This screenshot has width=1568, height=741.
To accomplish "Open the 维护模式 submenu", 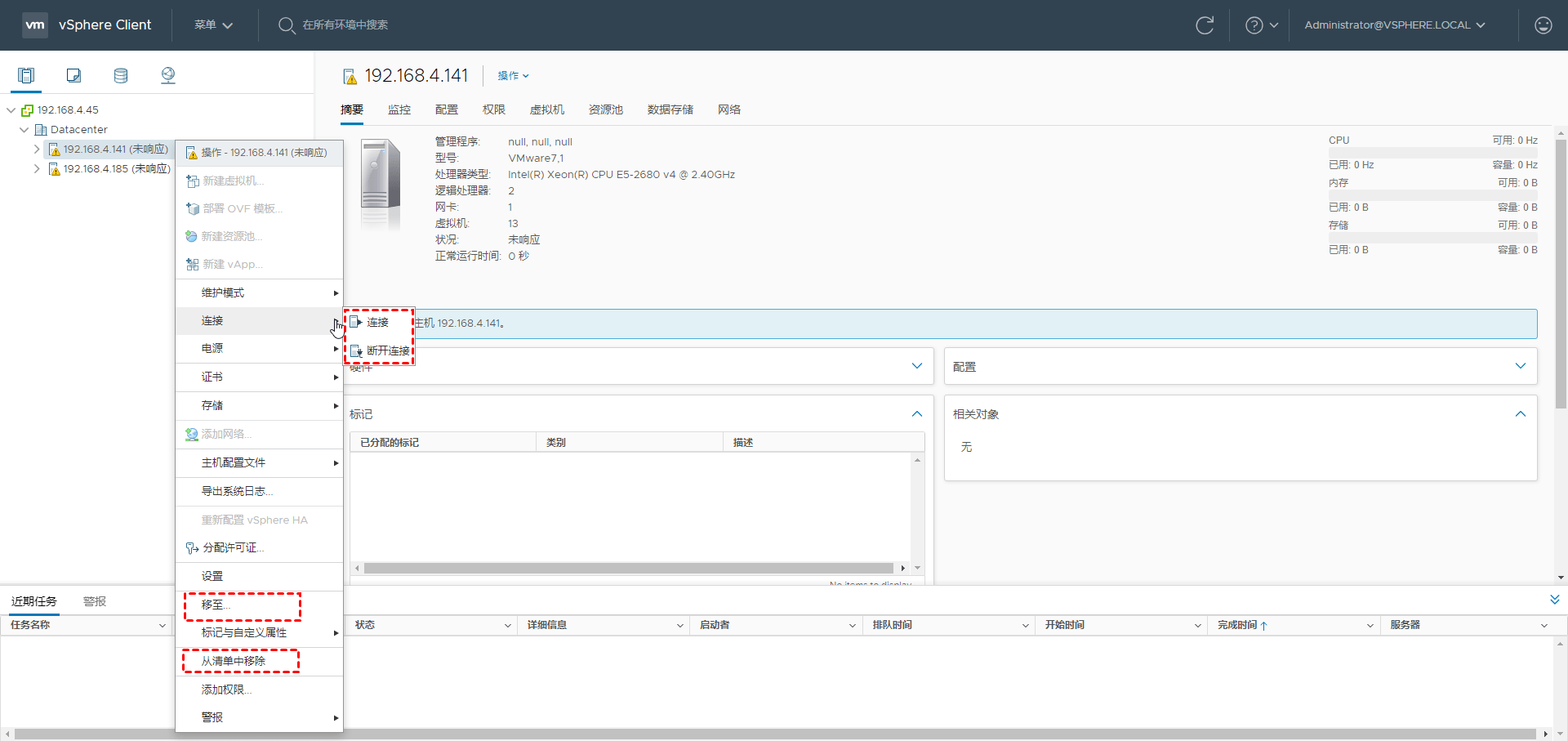I will (260, 293).
